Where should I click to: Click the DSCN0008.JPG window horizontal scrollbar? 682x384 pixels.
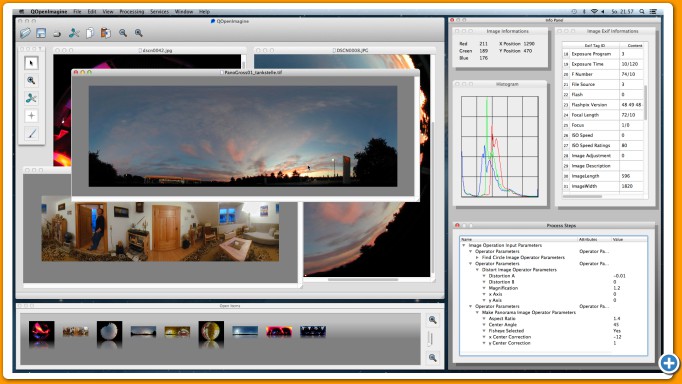[x=363, y=280]
